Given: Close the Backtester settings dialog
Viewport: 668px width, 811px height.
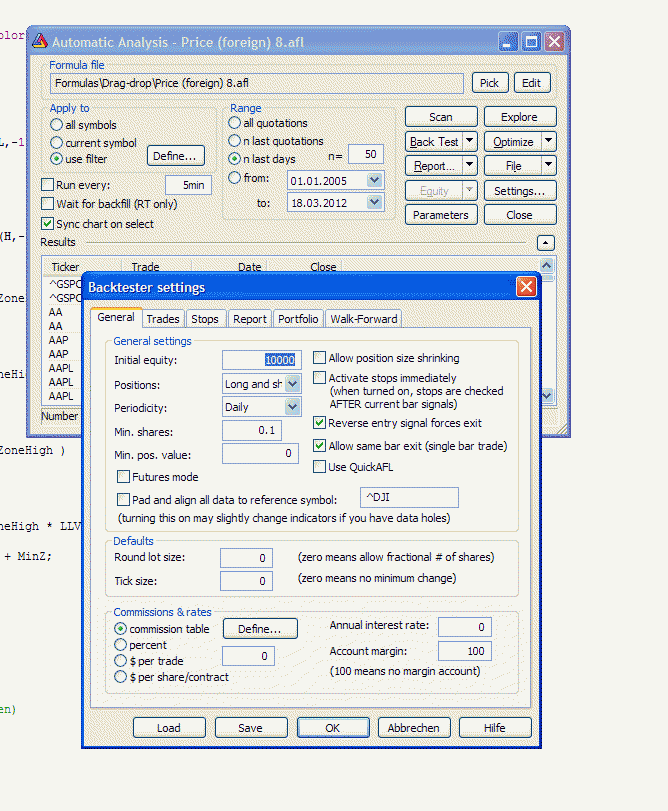Looking at the screenshot, I should (x=525, y=287).
